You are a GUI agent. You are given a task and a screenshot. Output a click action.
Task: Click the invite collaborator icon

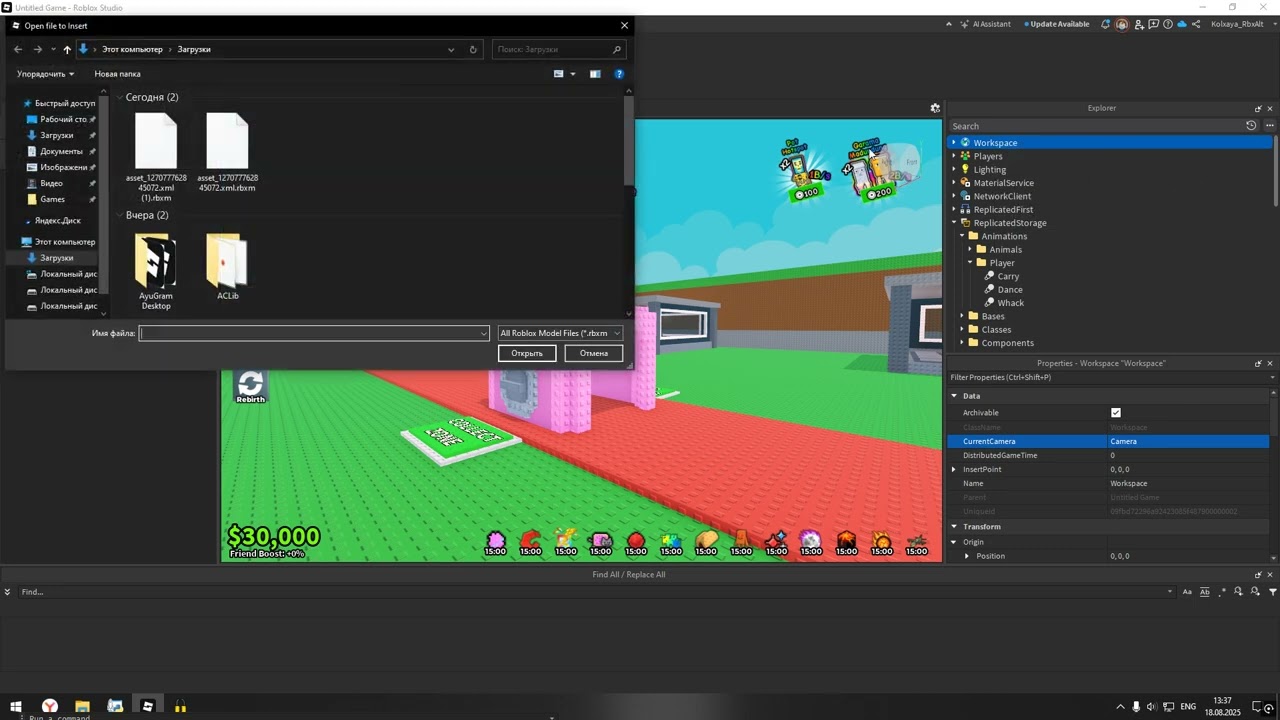point(1137,24)
